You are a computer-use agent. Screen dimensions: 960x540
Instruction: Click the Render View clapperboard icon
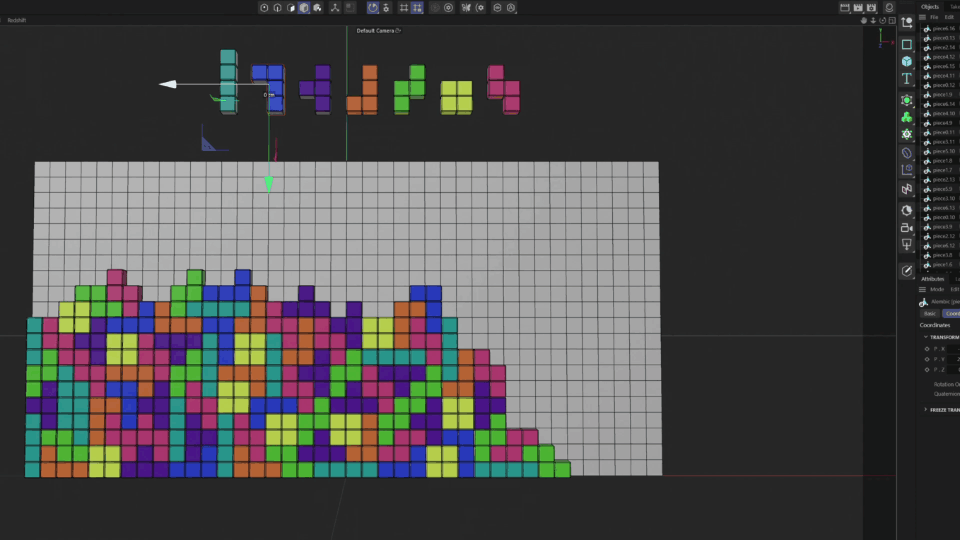[x=845, y=7]
